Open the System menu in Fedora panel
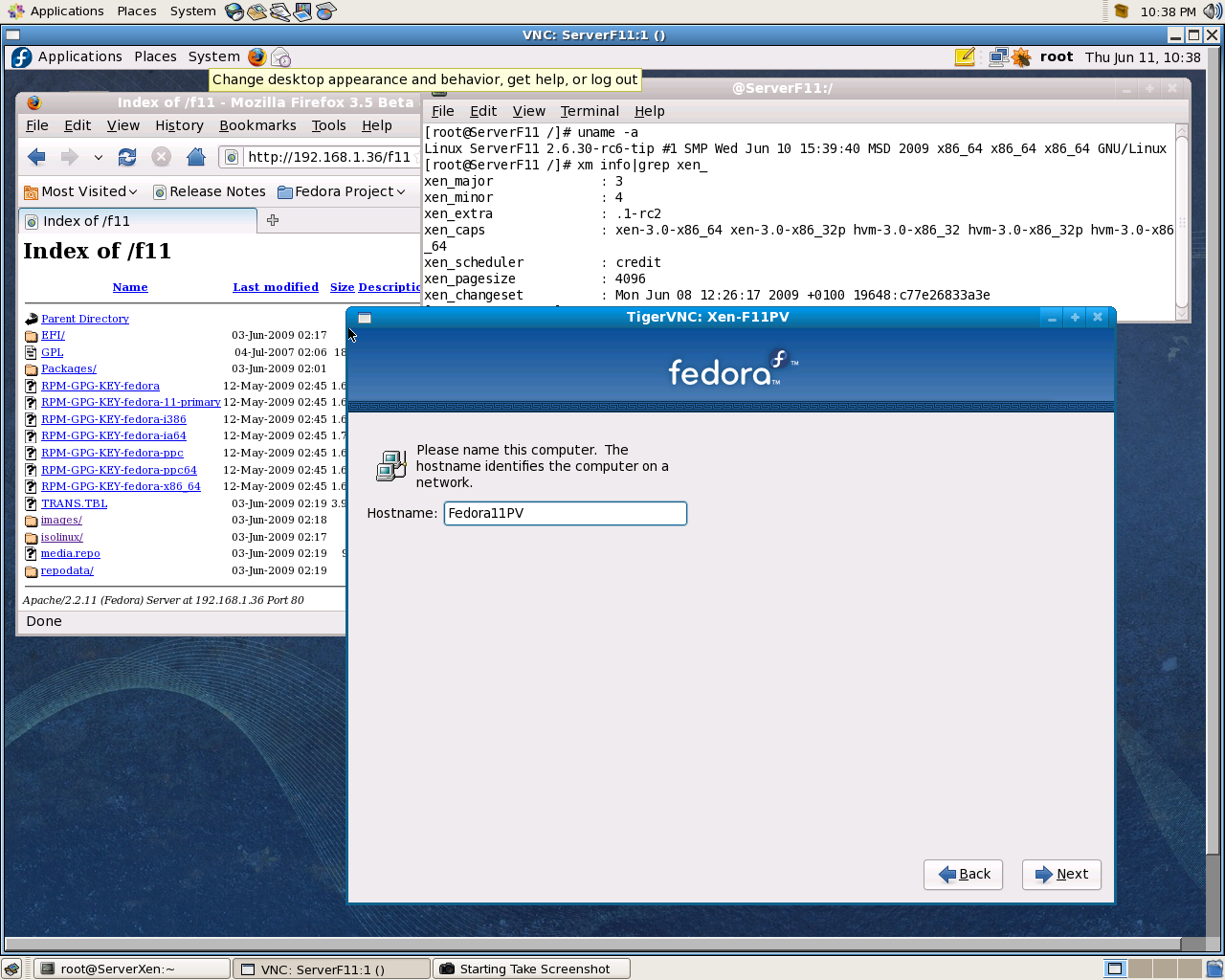This screenshot has width=1225, height=980. [x=213, y=57]
